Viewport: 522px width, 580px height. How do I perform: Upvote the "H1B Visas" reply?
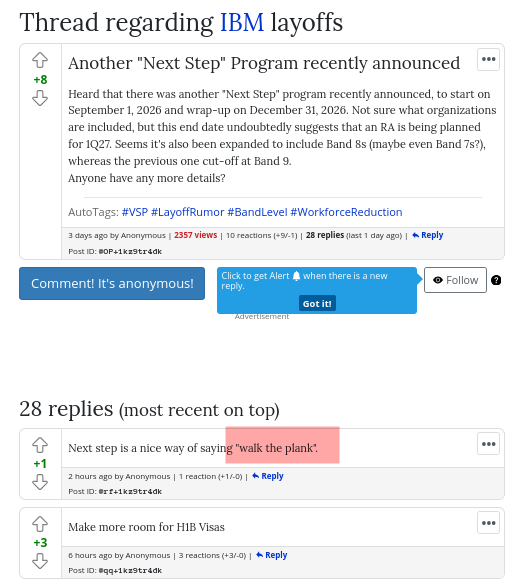pos(40,524)
